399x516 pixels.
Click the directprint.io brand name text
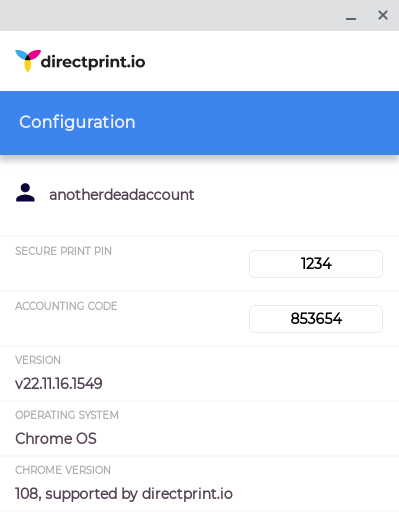click(93, 62)
